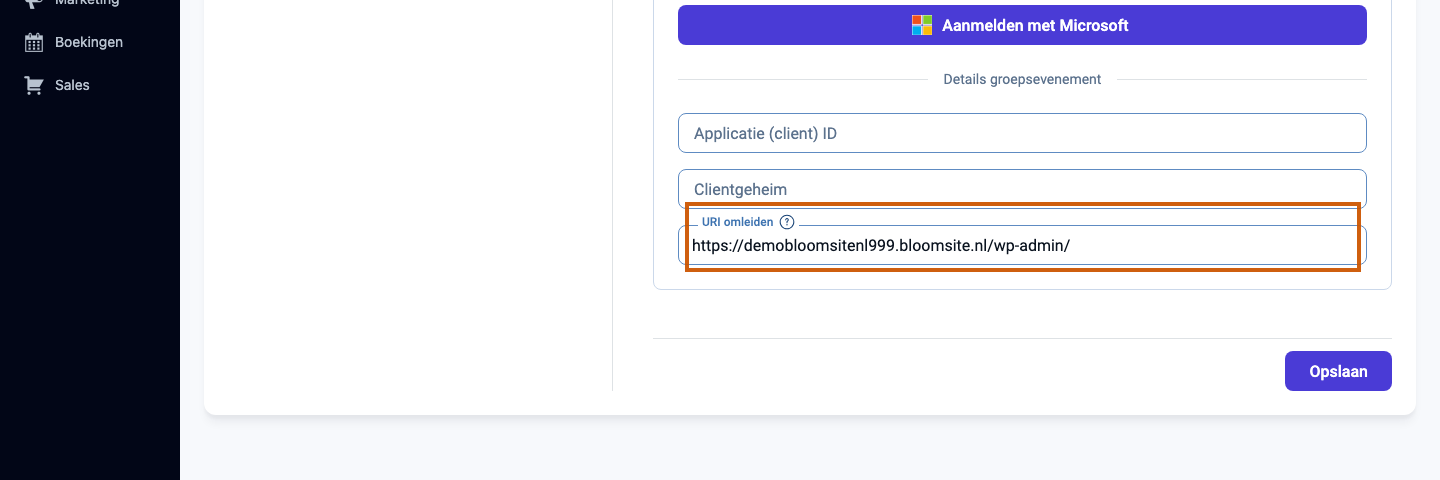Save settings with the Opslaan button
This screenshot has height=480, width=1440.
pos(1338,371)
